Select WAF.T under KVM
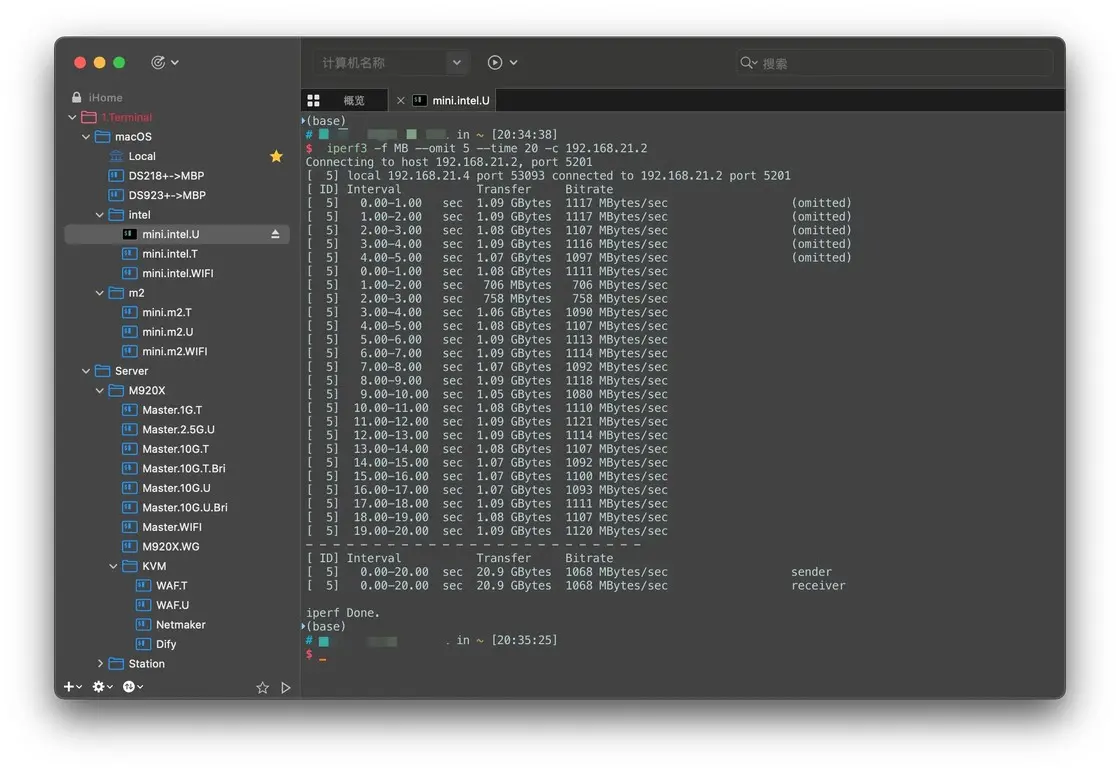Image resolution: width=1120 pixels, height=771 pixels. click(x=172, y=586)
